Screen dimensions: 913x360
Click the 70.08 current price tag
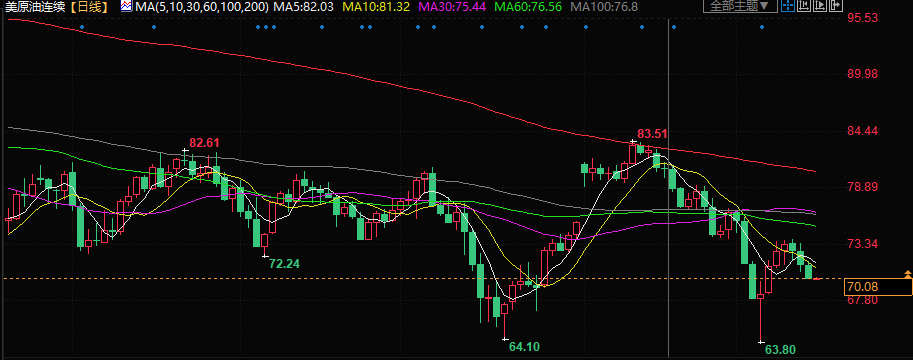[879, 287]
